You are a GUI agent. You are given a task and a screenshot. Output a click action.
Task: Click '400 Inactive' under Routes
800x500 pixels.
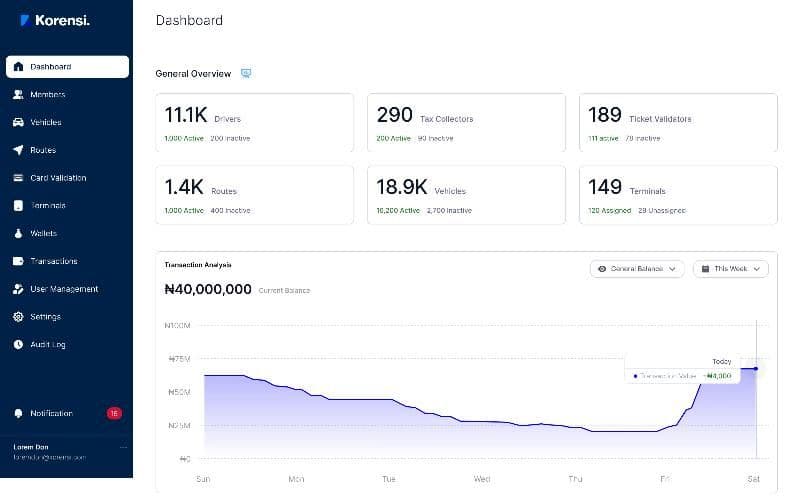[x=230, y=210]
